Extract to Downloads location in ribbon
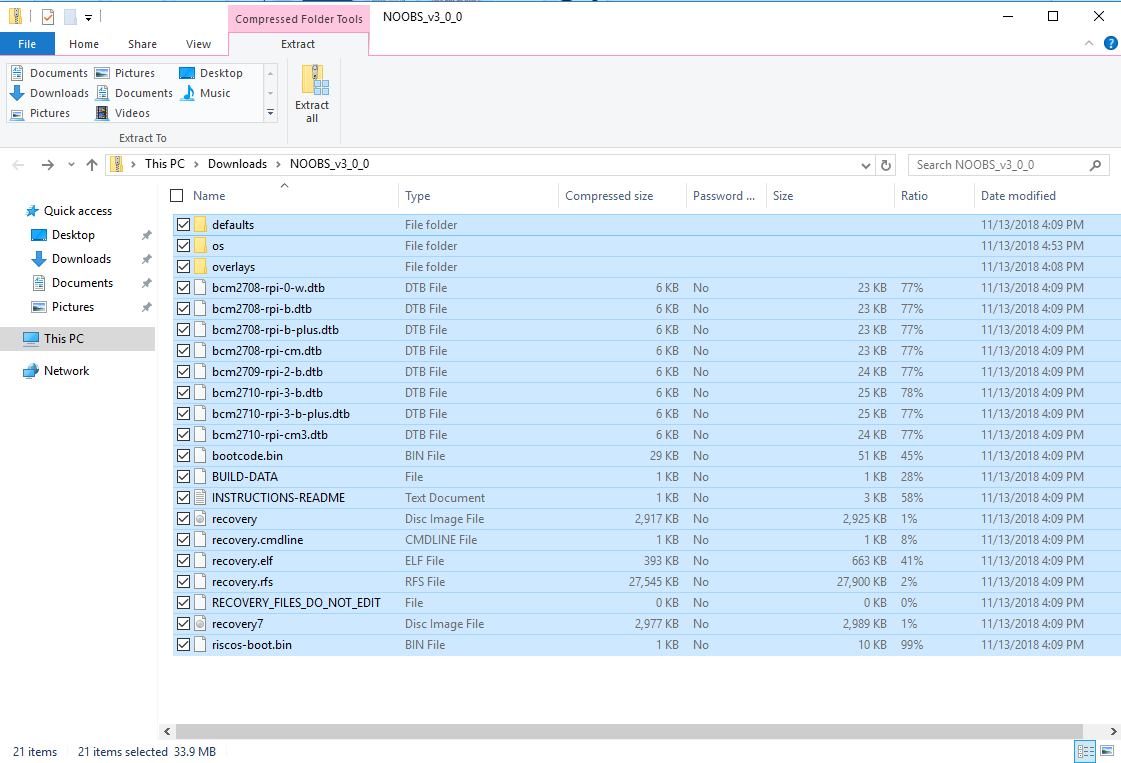This screenshot has height=763, width=1121. point(49,93)
